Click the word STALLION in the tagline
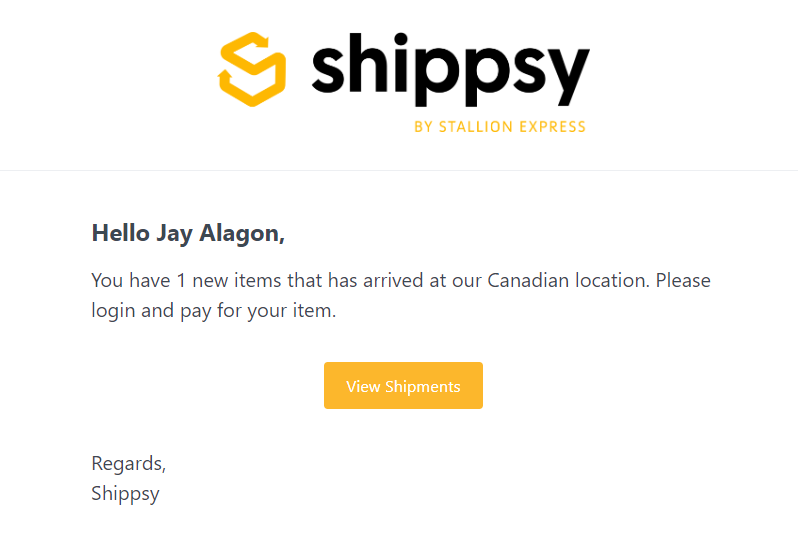 (x=476, y=127)
